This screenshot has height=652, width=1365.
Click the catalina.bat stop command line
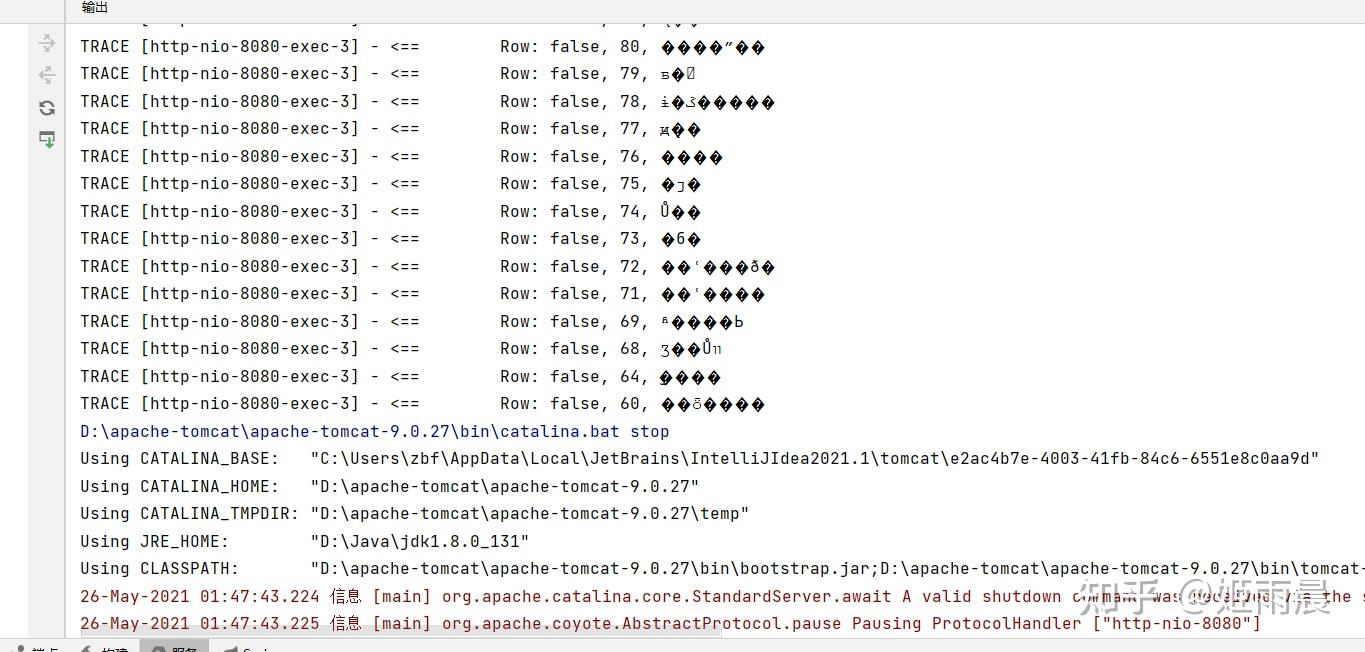tap(374, 432)
